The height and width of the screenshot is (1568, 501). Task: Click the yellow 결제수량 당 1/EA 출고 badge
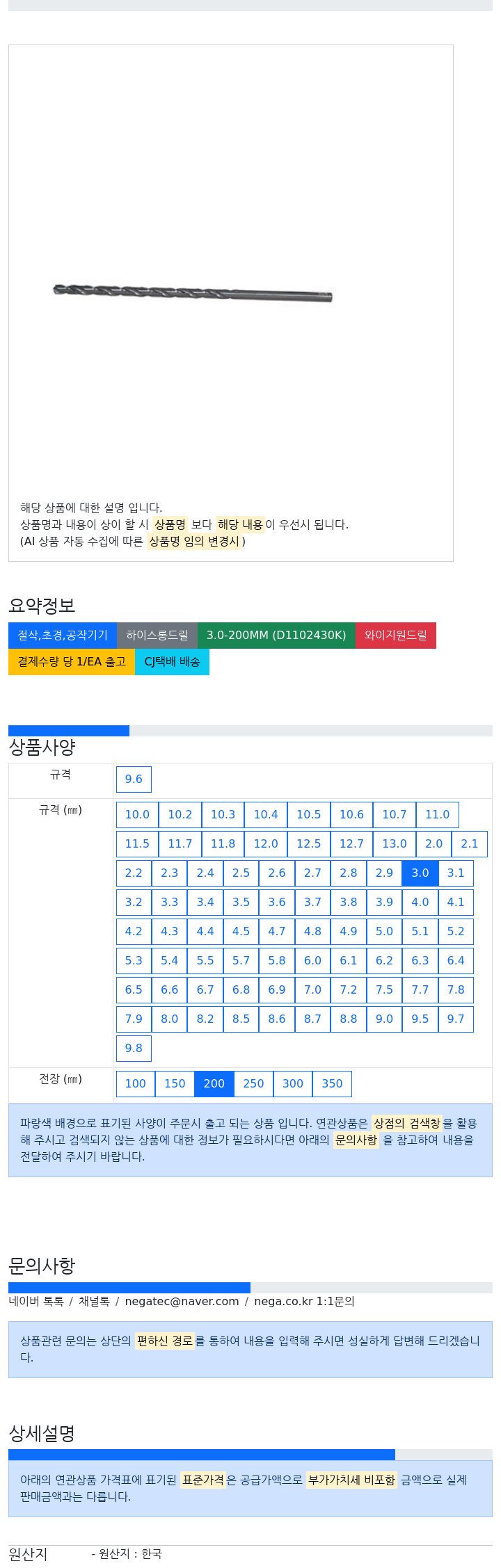[72, 662]
